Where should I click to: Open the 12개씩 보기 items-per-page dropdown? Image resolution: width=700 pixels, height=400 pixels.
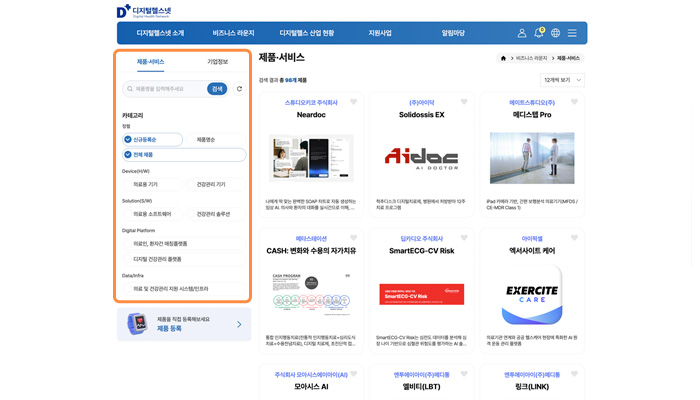(x=562, y=80)
